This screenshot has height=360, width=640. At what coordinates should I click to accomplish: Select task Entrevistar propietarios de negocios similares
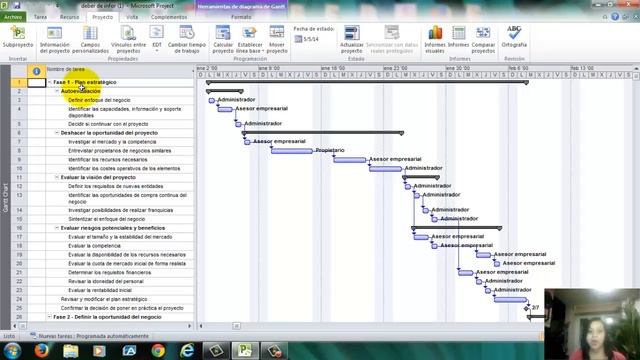(120, 151)
